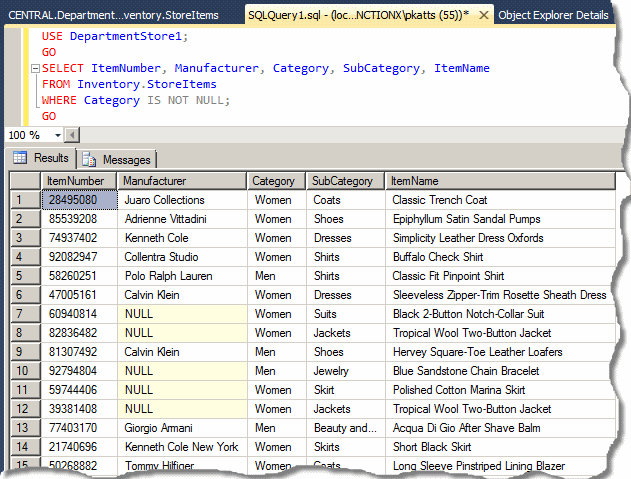The width and height of the screenshot is (631, 479).
Task: Click the Collentra Studio manufacturer cell
Action: pyautogui.click(x=182, y=257)
